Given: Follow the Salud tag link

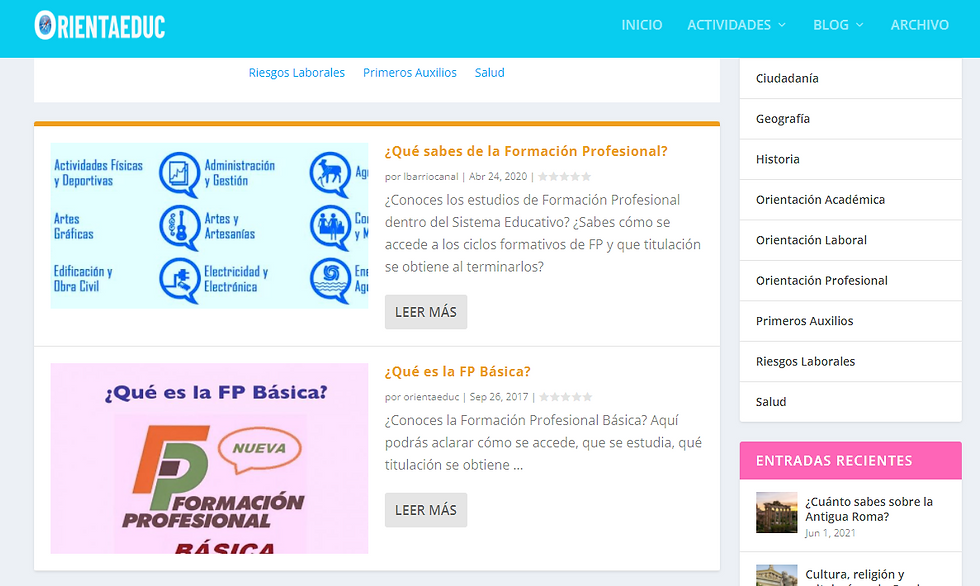Looking at the screenshot, I should coord(489,72).
